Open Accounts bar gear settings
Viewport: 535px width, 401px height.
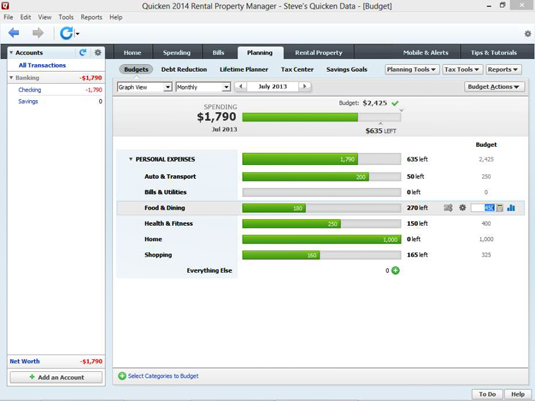coord(98,53)
